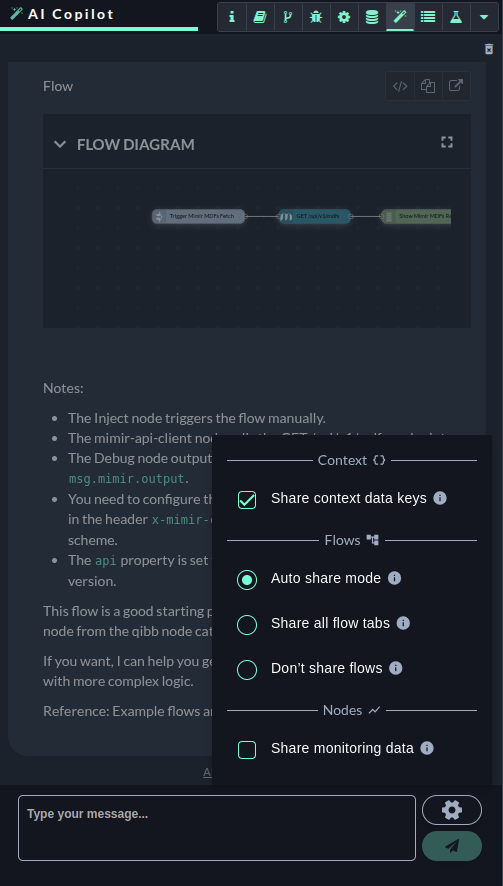The image size is (503, 886).
Task: Open the info sidebar tab icon
Action: tap(232, 17)
